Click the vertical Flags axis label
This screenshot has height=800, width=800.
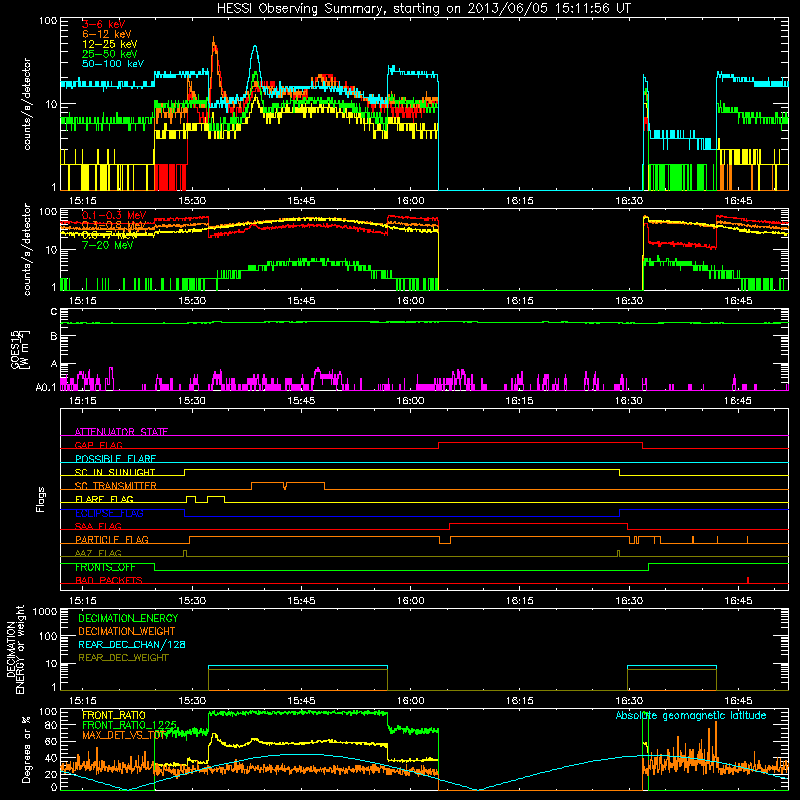tap(41, 499)
